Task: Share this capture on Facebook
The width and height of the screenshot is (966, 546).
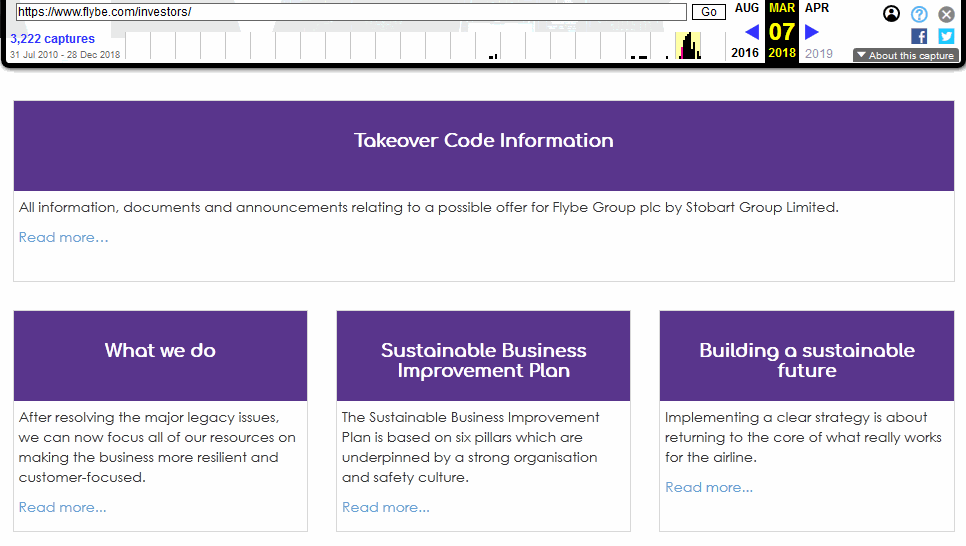Action: click(x=919, y=36)
